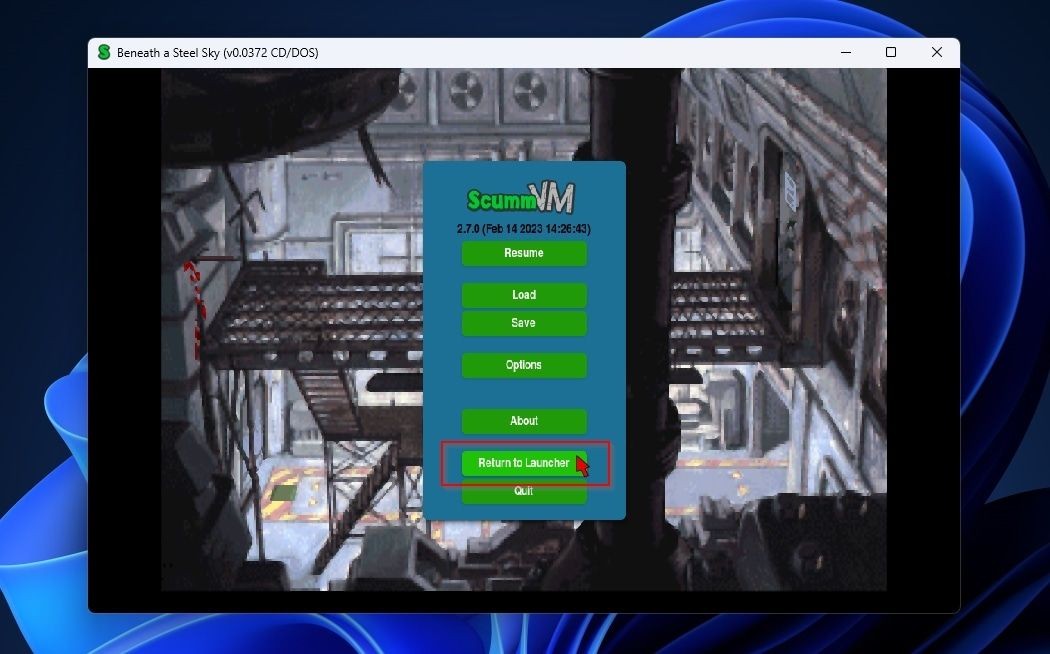1050x654 pixels.
Task: Click the green S title bar icon
Action: point(104,52)
